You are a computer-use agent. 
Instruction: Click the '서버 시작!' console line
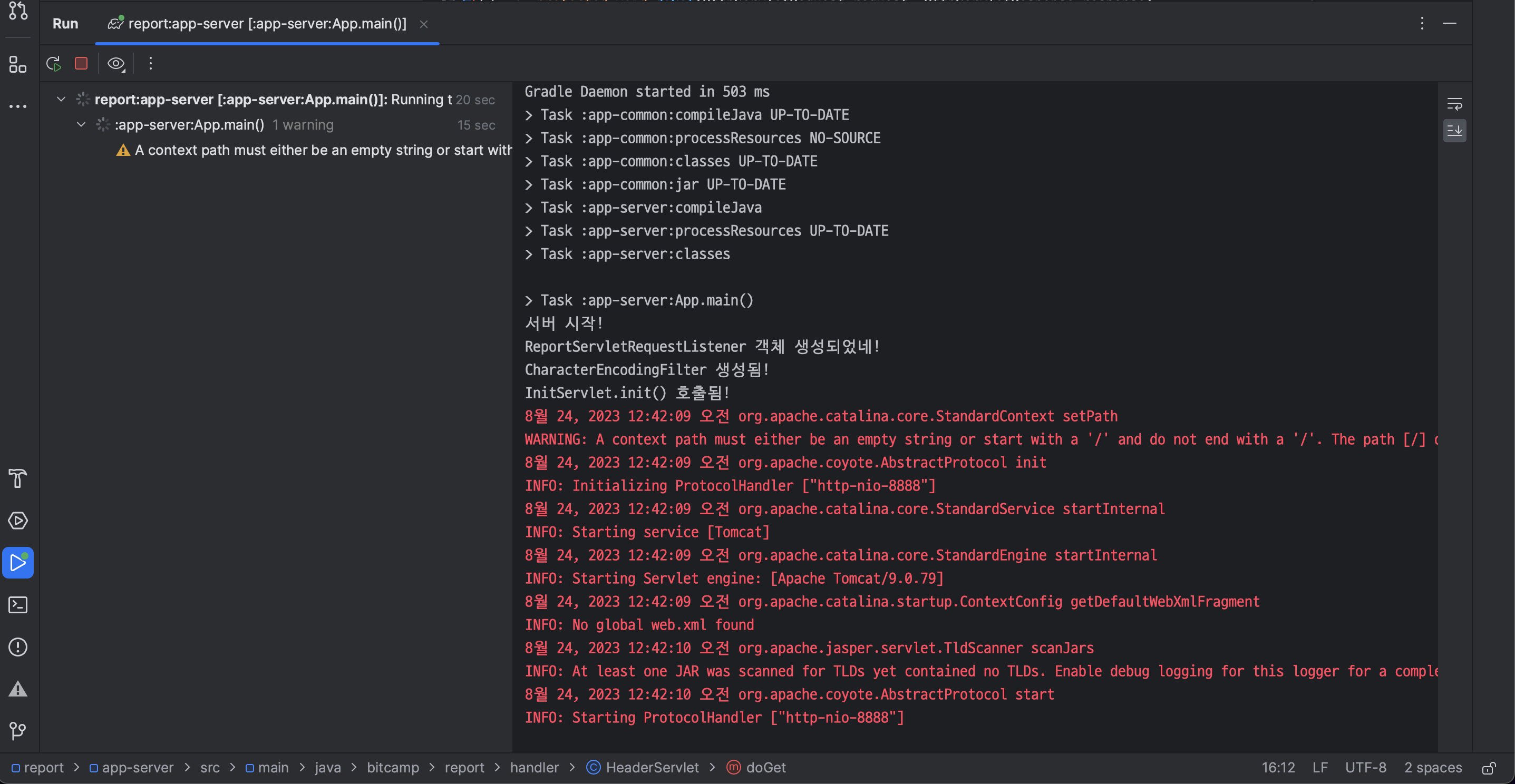coord(564,324)
